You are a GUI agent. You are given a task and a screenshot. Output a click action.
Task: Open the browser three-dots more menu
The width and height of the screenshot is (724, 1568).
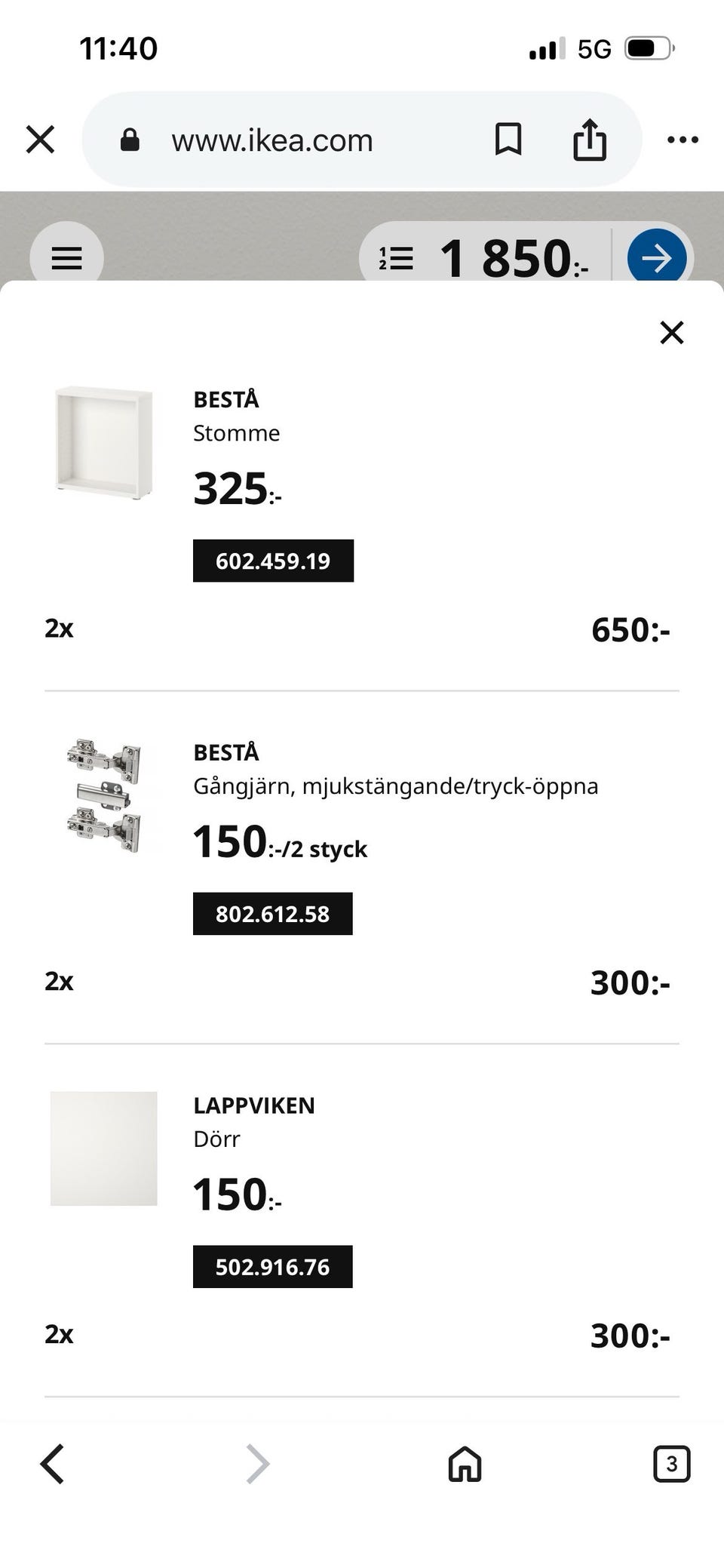pos(683,140)
